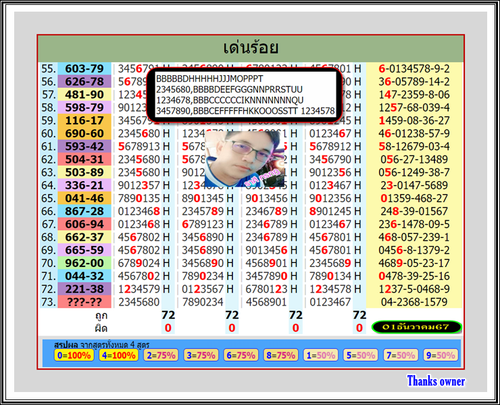The width and height of the screenshot is (500, 405).
Task: Click the white popup box with BBBBBDHHHHH text
Action: [246, 95]
